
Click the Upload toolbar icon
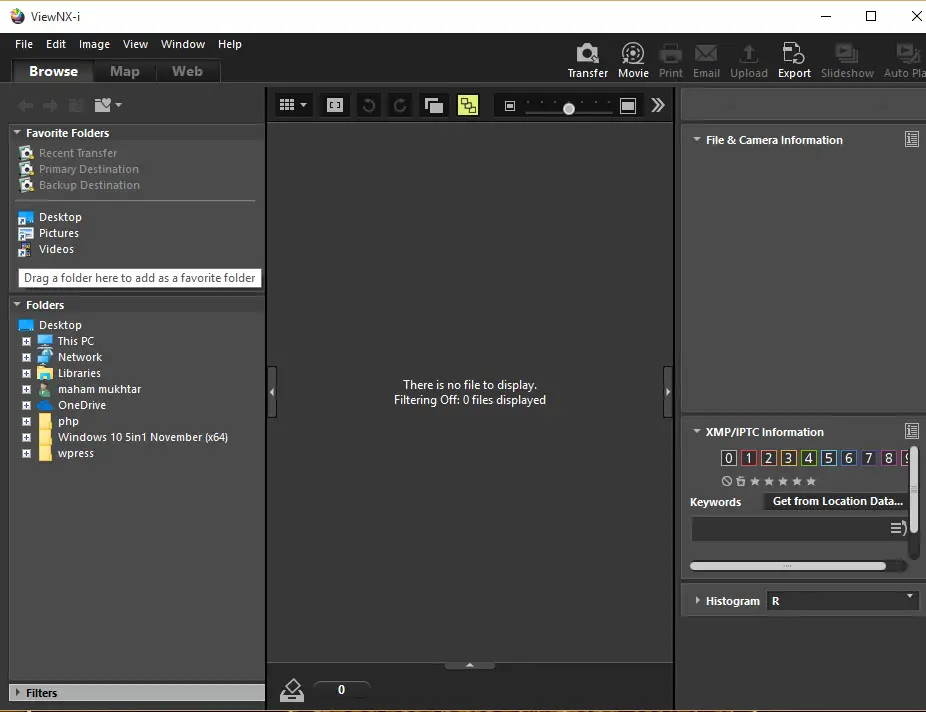pos(748,54)
